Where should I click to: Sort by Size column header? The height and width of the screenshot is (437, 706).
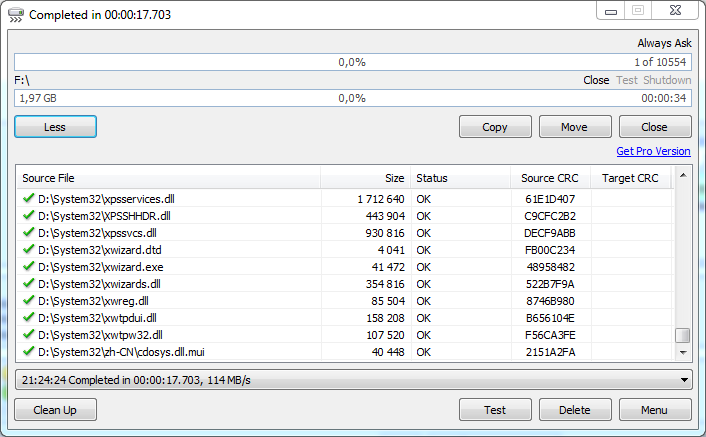(365, 178)
